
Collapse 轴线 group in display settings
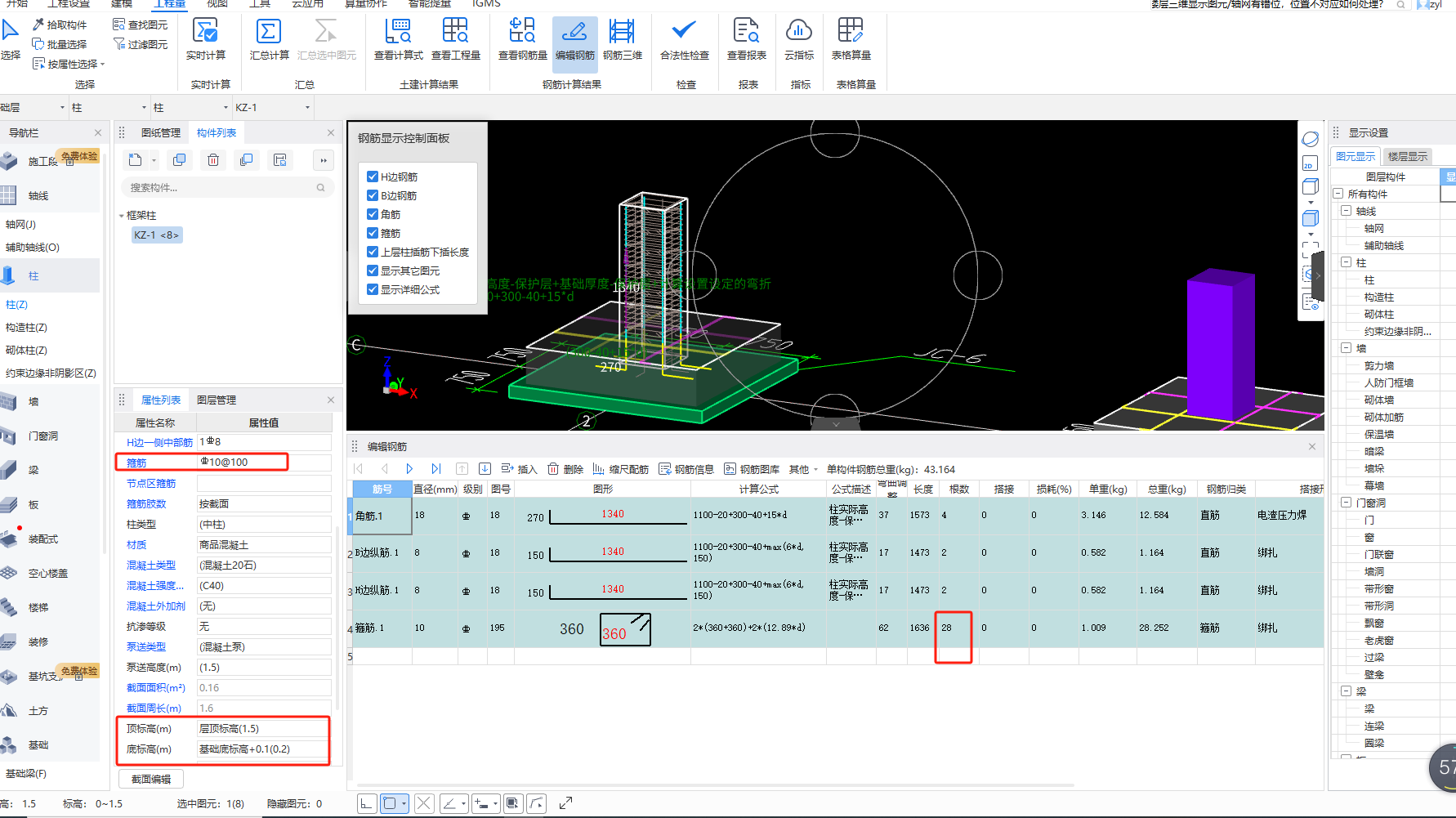[x=1347, y=211]
